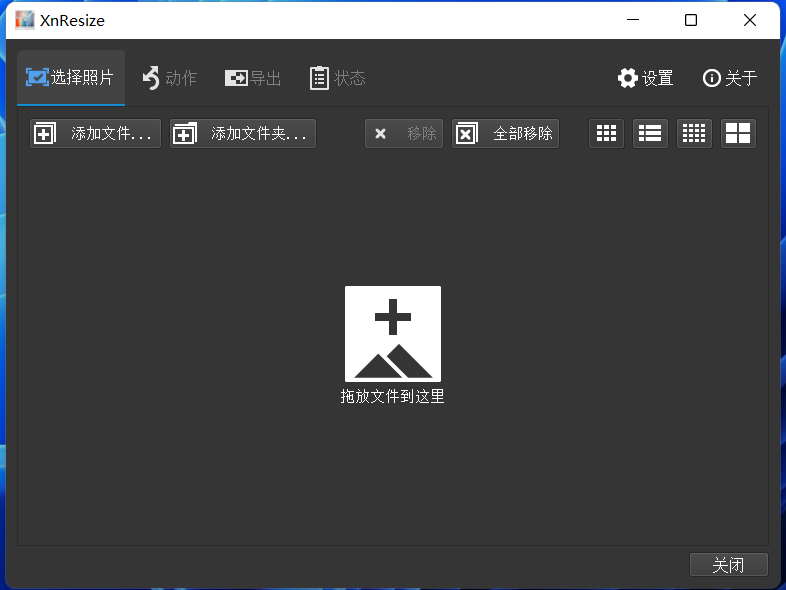Open the 状态 tab
786x590 pixels.
[x=338, y=78]
